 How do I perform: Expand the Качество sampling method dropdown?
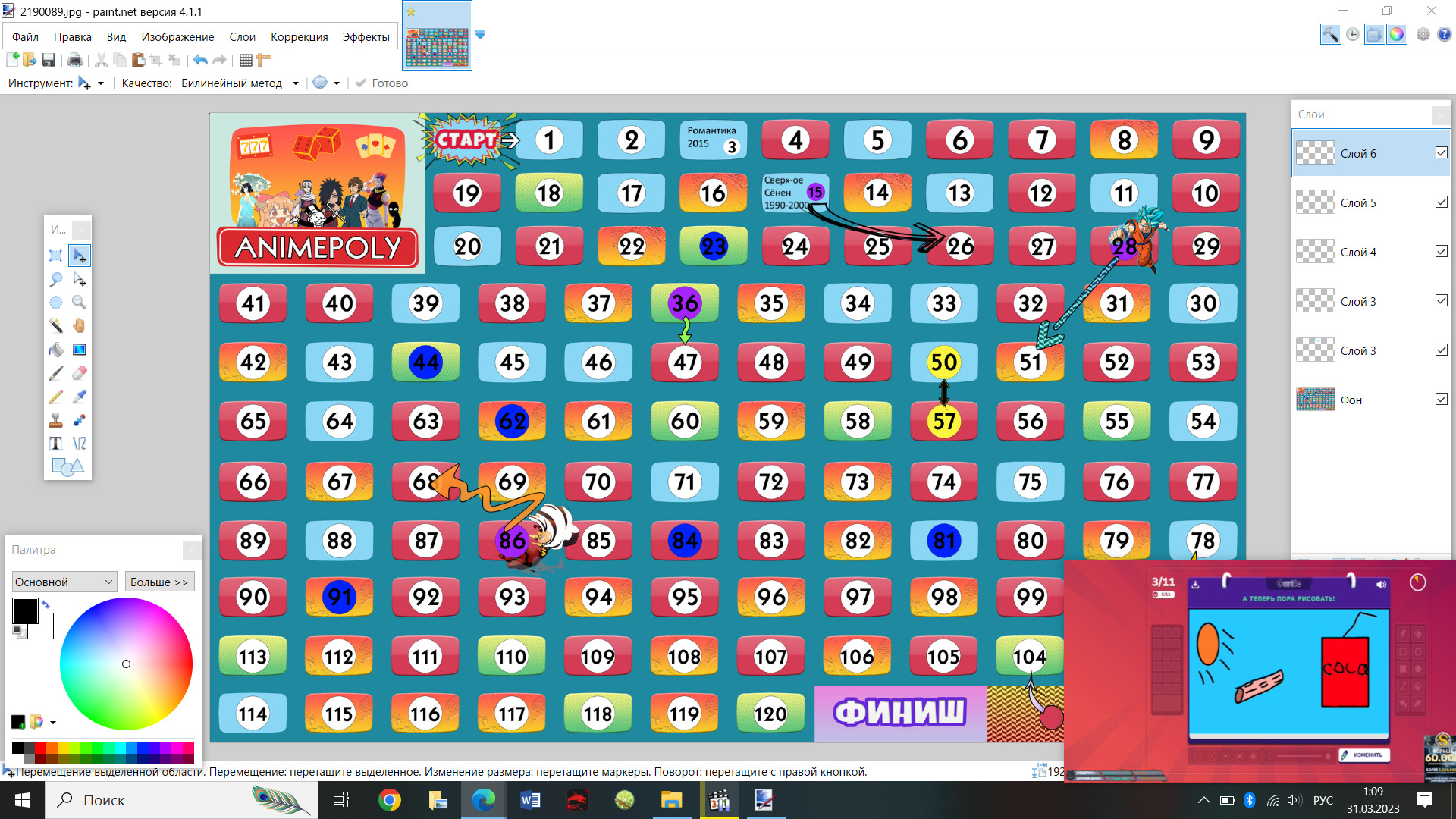point(295,83)
